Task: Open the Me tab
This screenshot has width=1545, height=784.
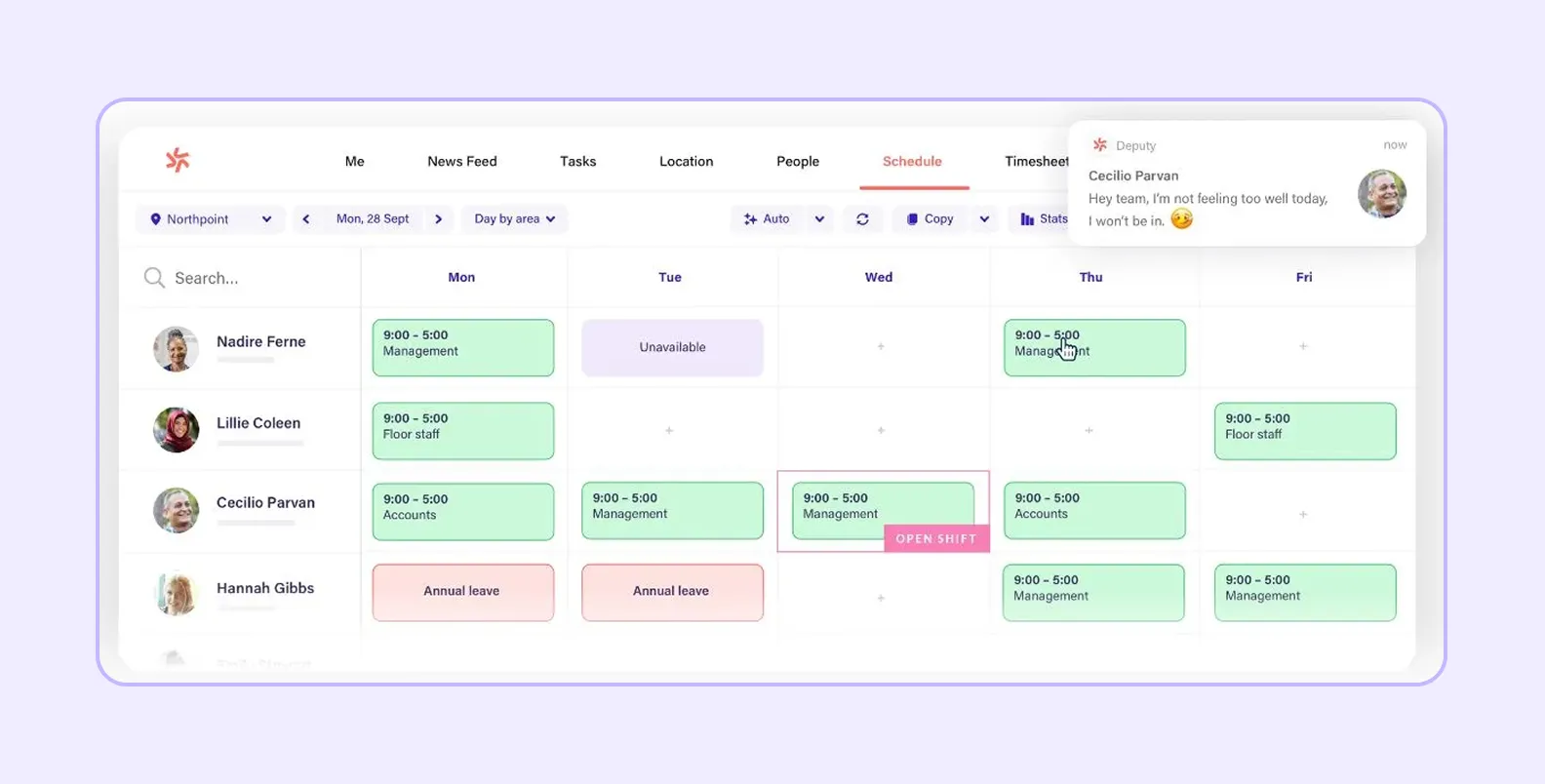Action: tap(355, 162)
